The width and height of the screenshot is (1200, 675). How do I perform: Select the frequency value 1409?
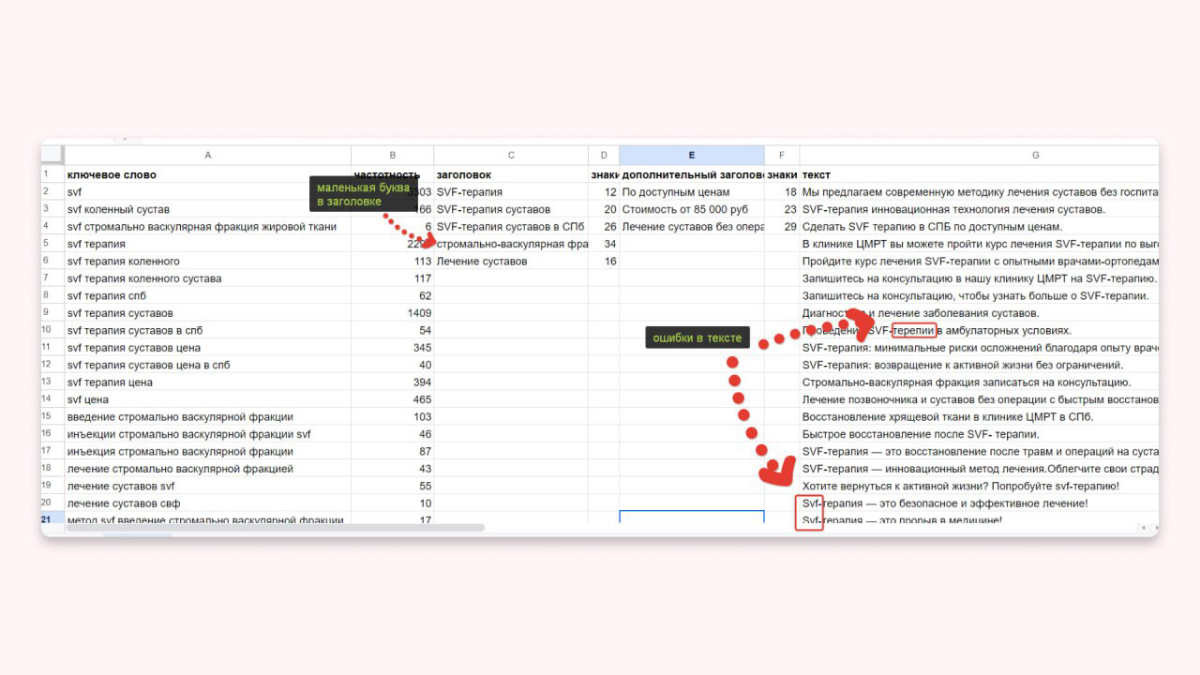coord(392,313)
